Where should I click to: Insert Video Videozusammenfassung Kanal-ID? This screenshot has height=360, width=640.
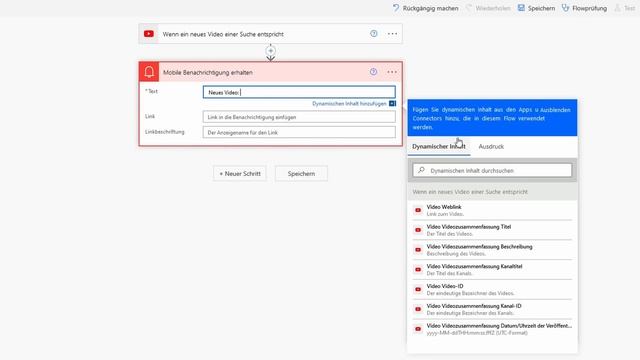[x=492, y=309]
